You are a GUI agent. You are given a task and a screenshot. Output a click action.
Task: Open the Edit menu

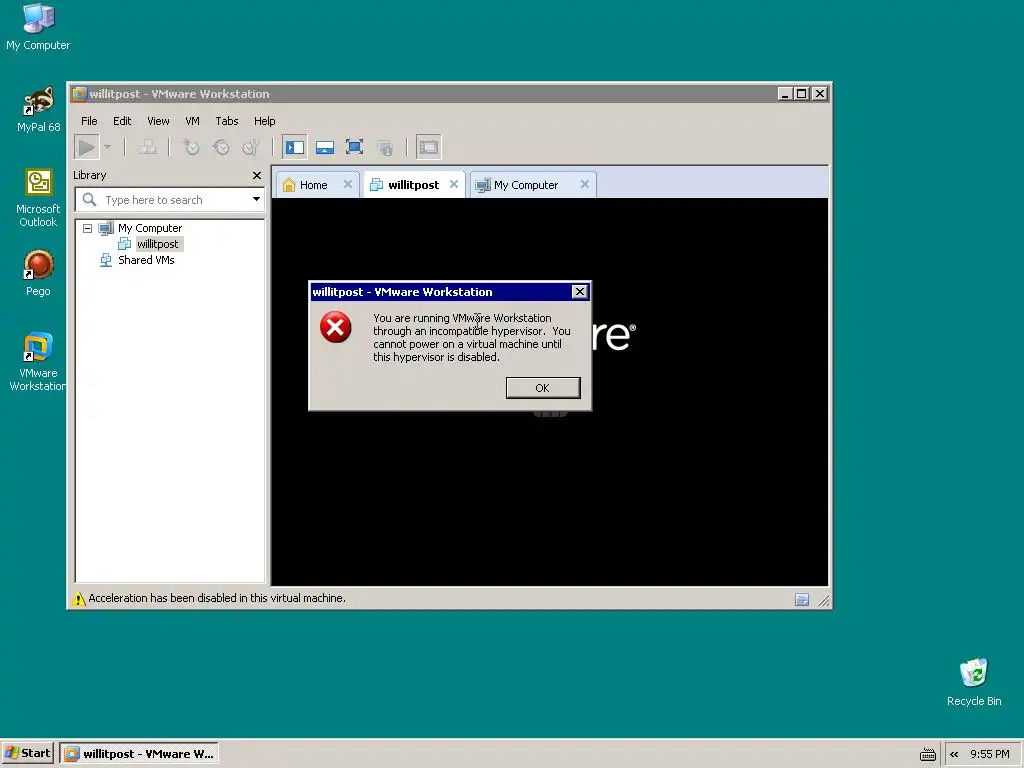coord(122,121)
